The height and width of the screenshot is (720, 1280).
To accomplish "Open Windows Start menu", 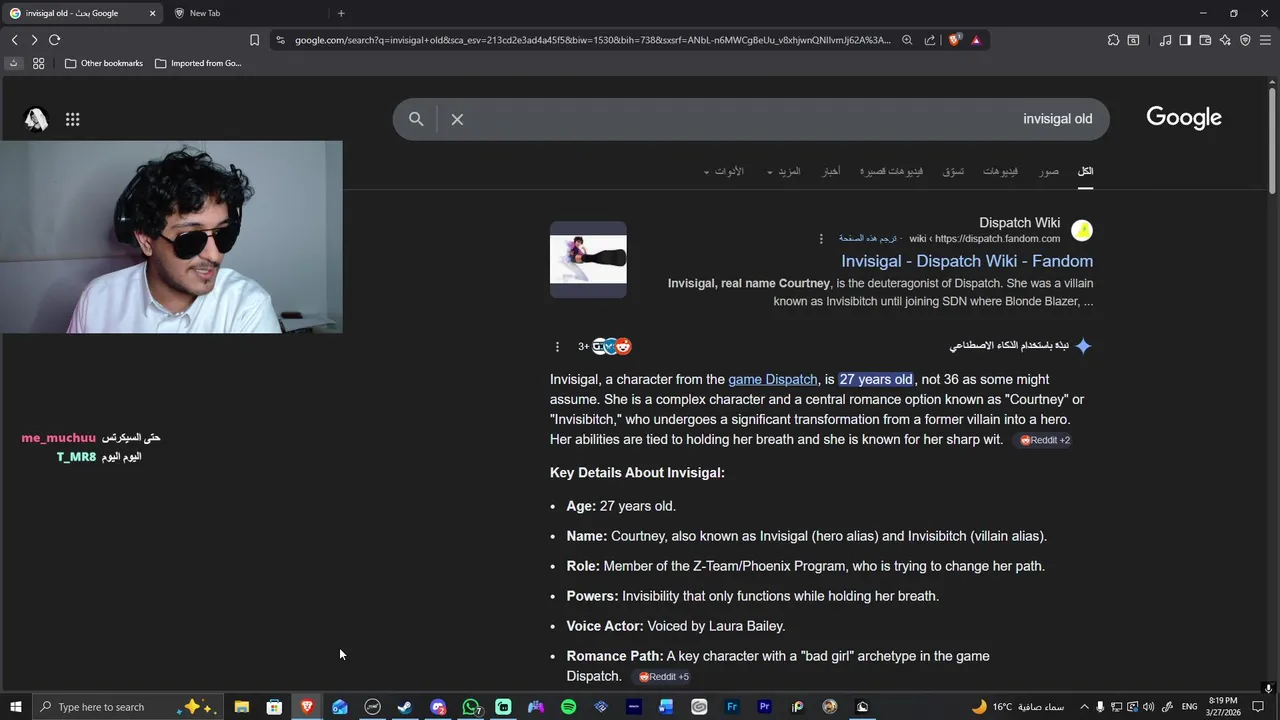I will (15, 707).
